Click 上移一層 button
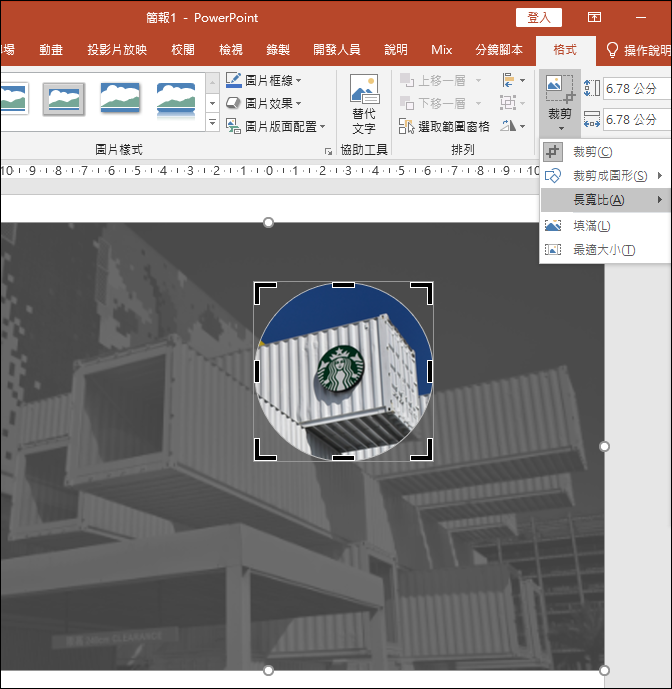Viewport: 672px width, 689px height. [x=432, y=80]
